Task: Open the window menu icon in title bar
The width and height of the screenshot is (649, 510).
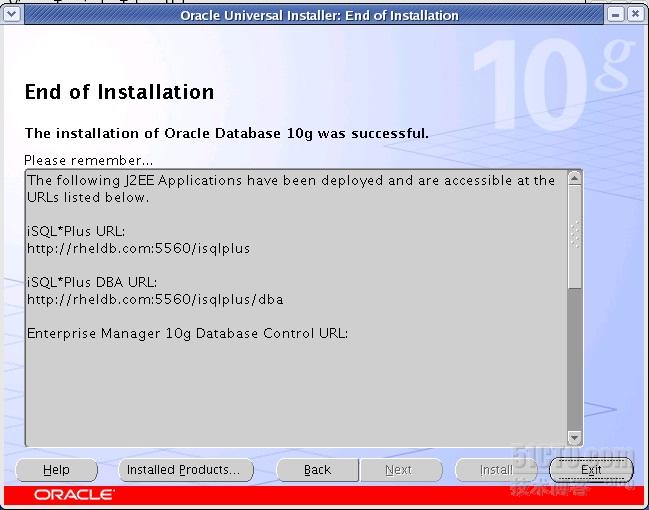Action: [12, 14]
